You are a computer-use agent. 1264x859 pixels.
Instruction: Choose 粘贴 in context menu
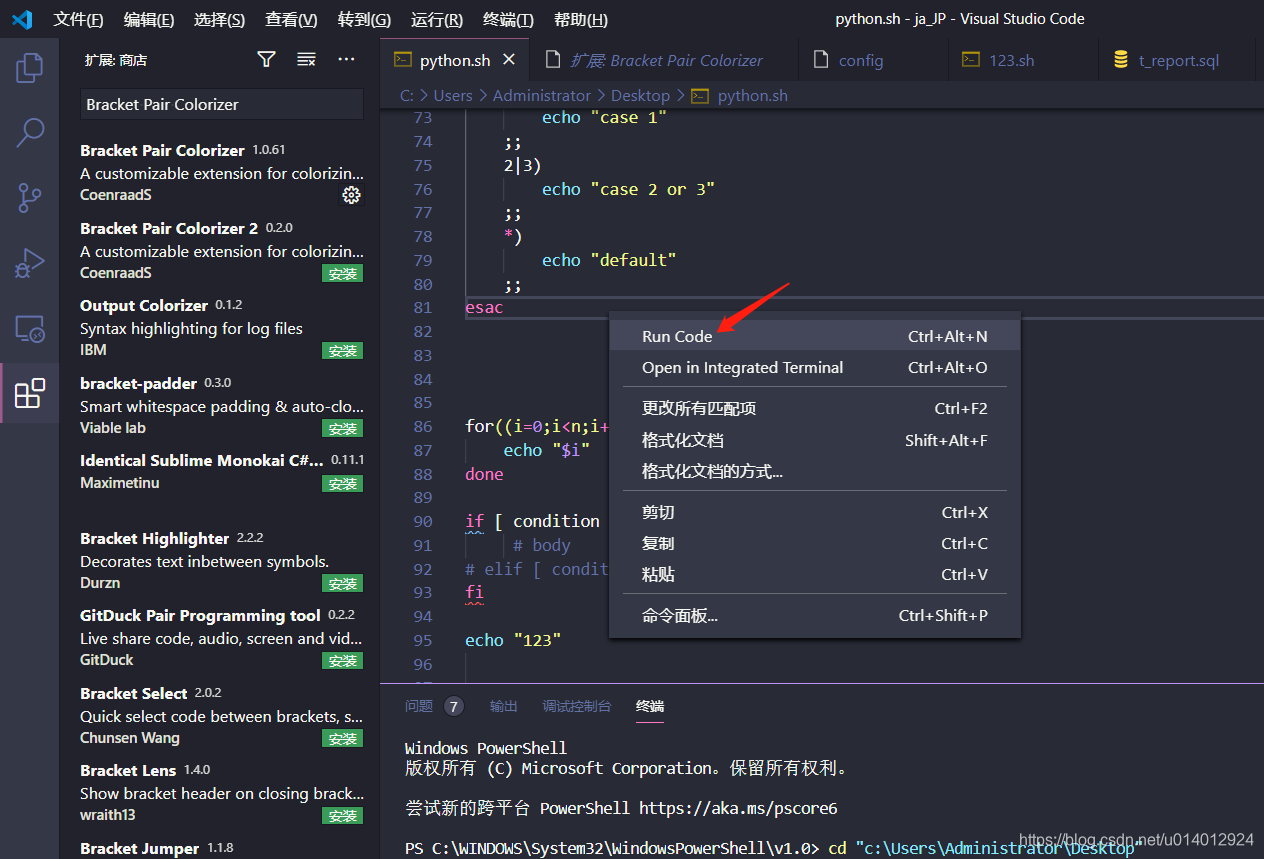(x=814, y=574)
